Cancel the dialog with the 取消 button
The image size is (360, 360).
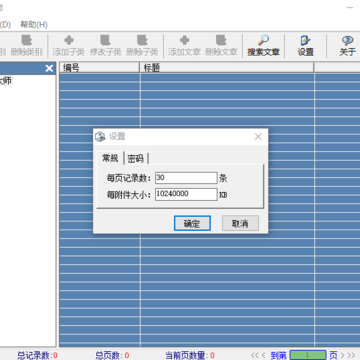click(240, 223)
